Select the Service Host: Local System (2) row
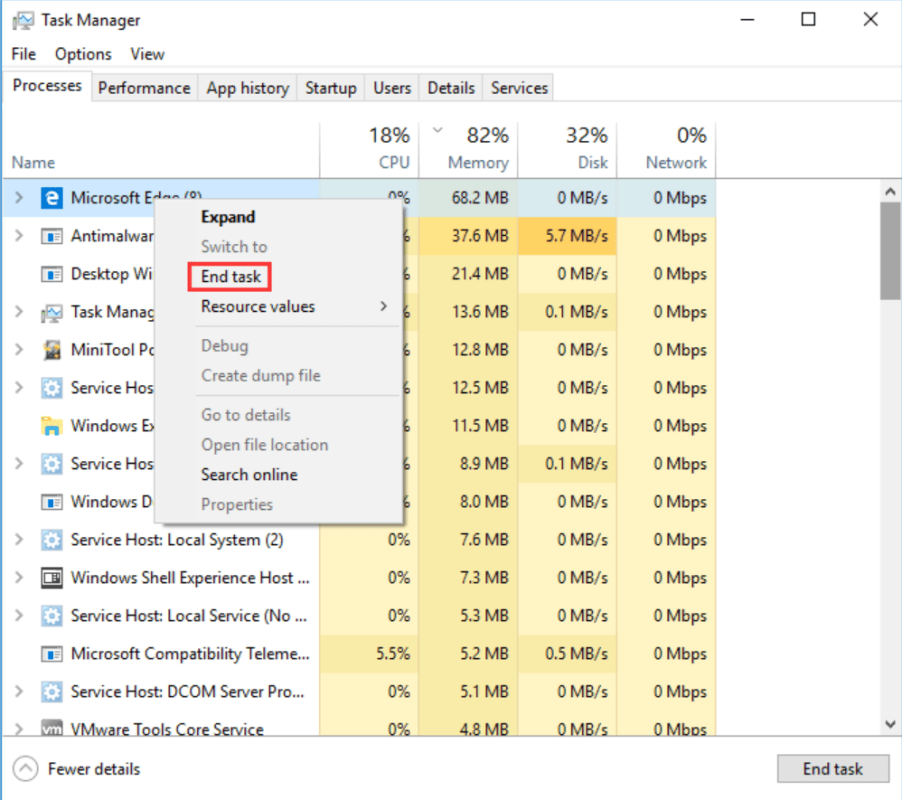This screenshot has height=800, width=902. (x=360, y=539)
